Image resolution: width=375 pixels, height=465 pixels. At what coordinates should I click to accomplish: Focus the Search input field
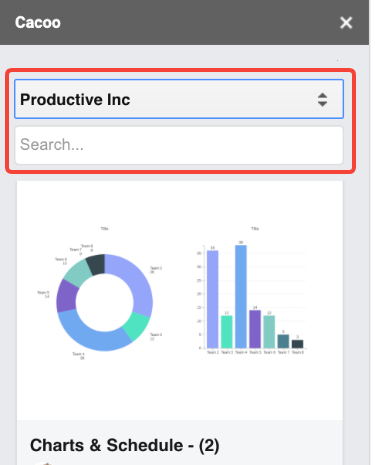click(x=179, y=145)
